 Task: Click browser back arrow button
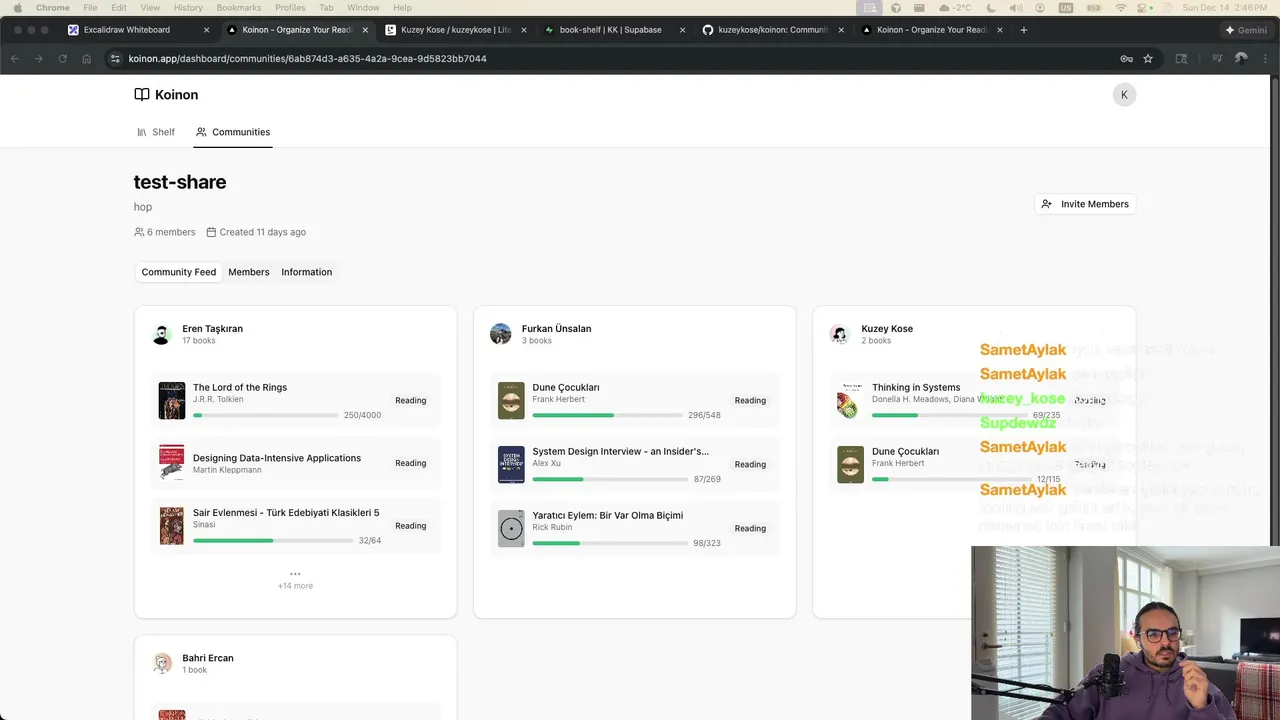pos(15,59)
